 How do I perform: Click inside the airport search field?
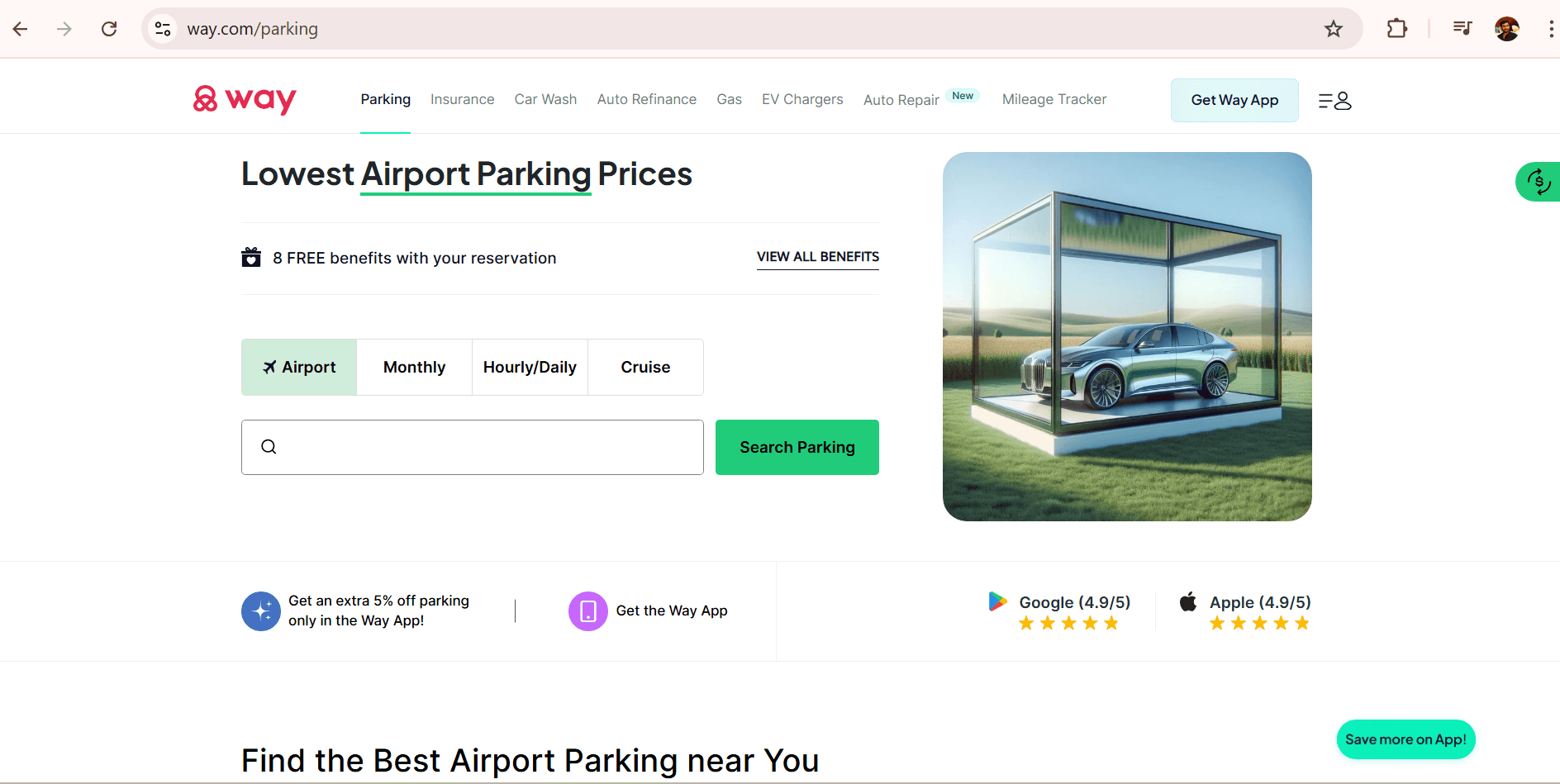point(473,447)
